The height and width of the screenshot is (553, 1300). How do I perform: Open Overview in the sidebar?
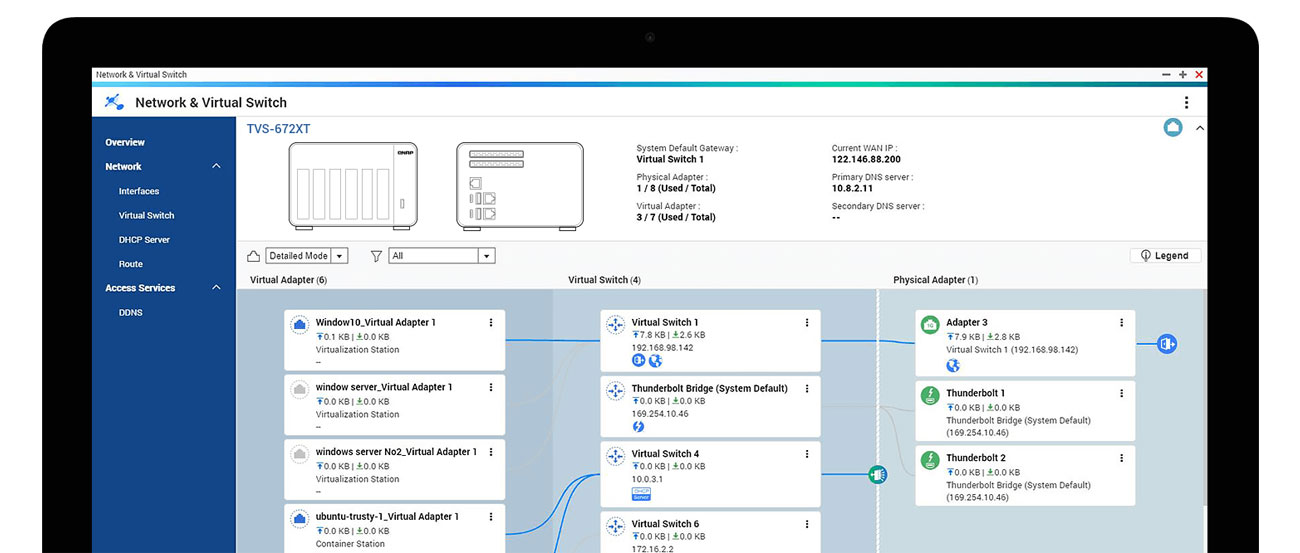click(125, 142)
